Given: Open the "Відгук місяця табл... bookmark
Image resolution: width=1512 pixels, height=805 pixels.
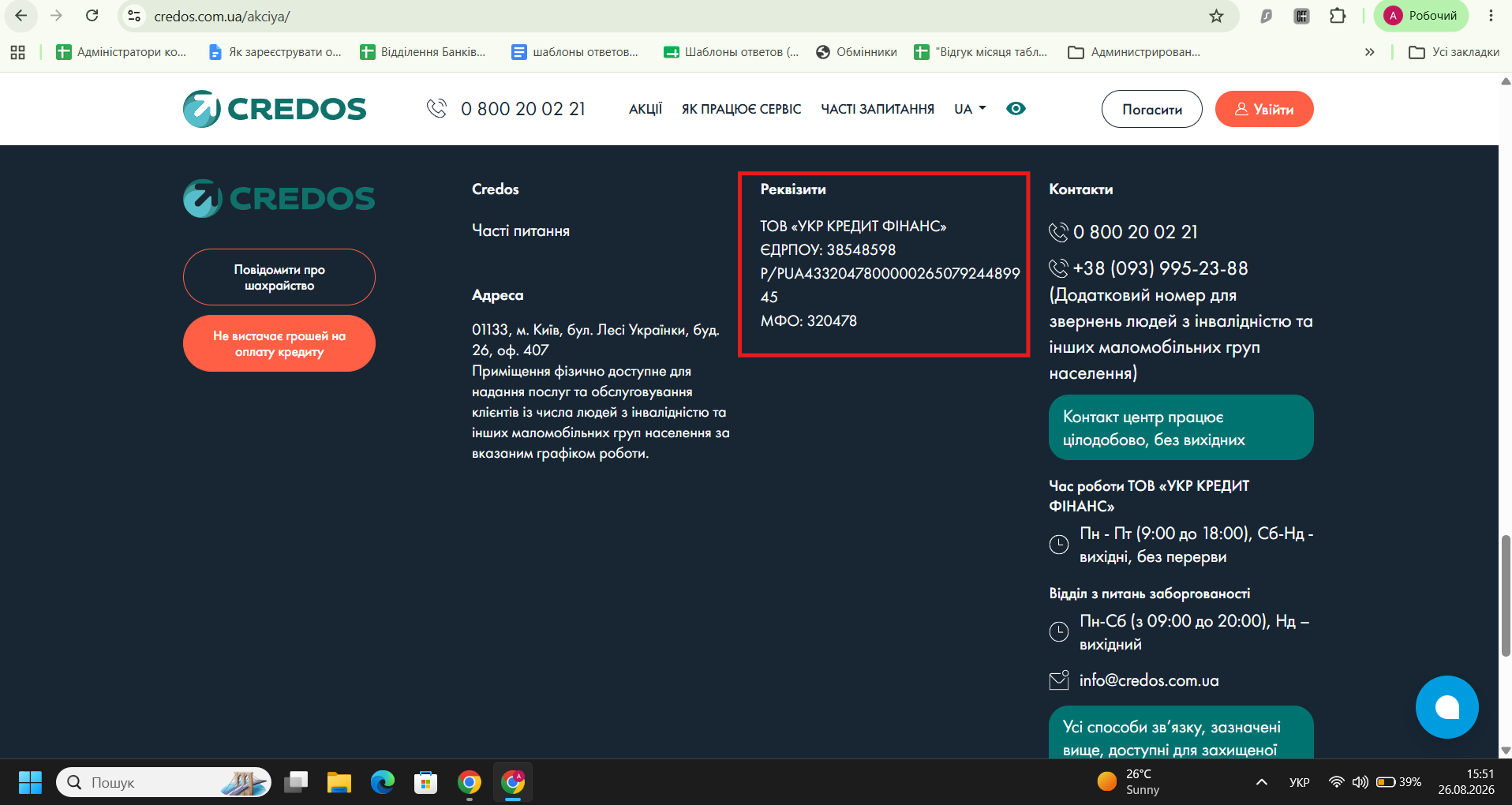Looking at the screenshot, I should [x=981, y=52].
